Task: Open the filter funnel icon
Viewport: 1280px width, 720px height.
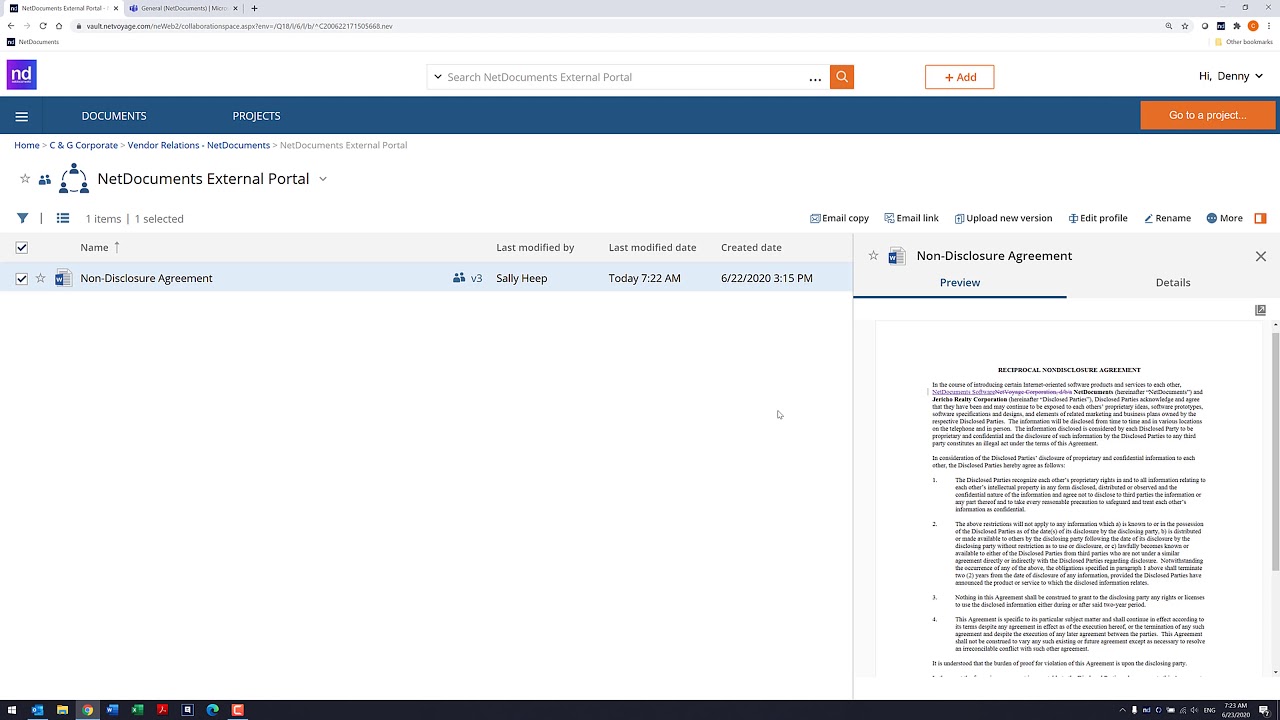Action: (22, 218)
